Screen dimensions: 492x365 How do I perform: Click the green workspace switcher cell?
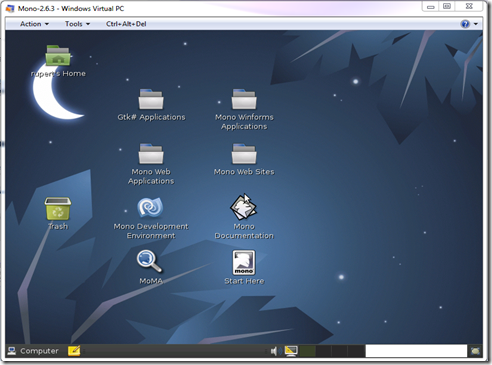point(307,351)
